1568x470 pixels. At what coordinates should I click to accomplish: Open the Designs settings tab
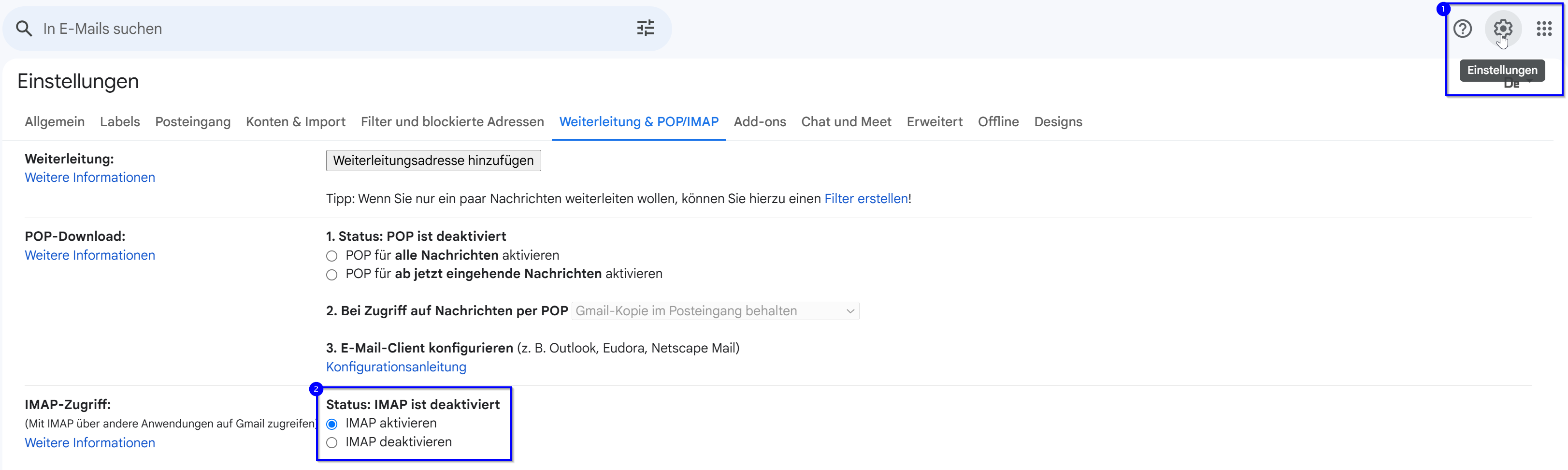(x=1057, y=122)
